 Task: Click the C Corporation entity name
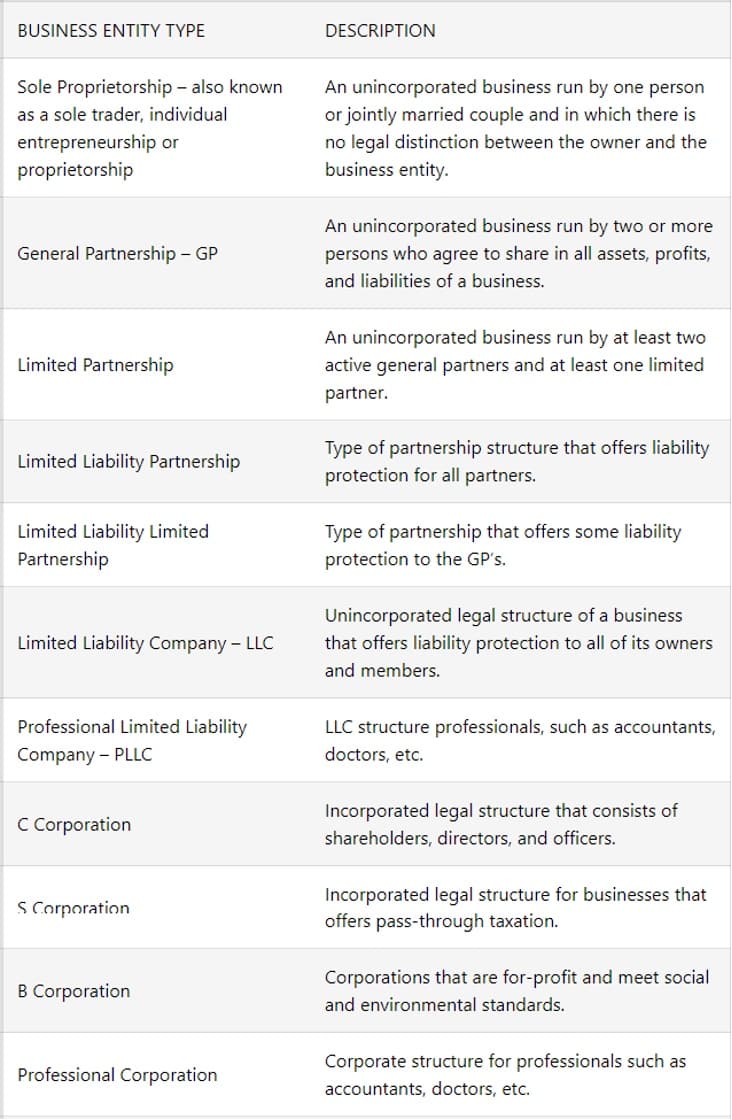pos(74,824)
